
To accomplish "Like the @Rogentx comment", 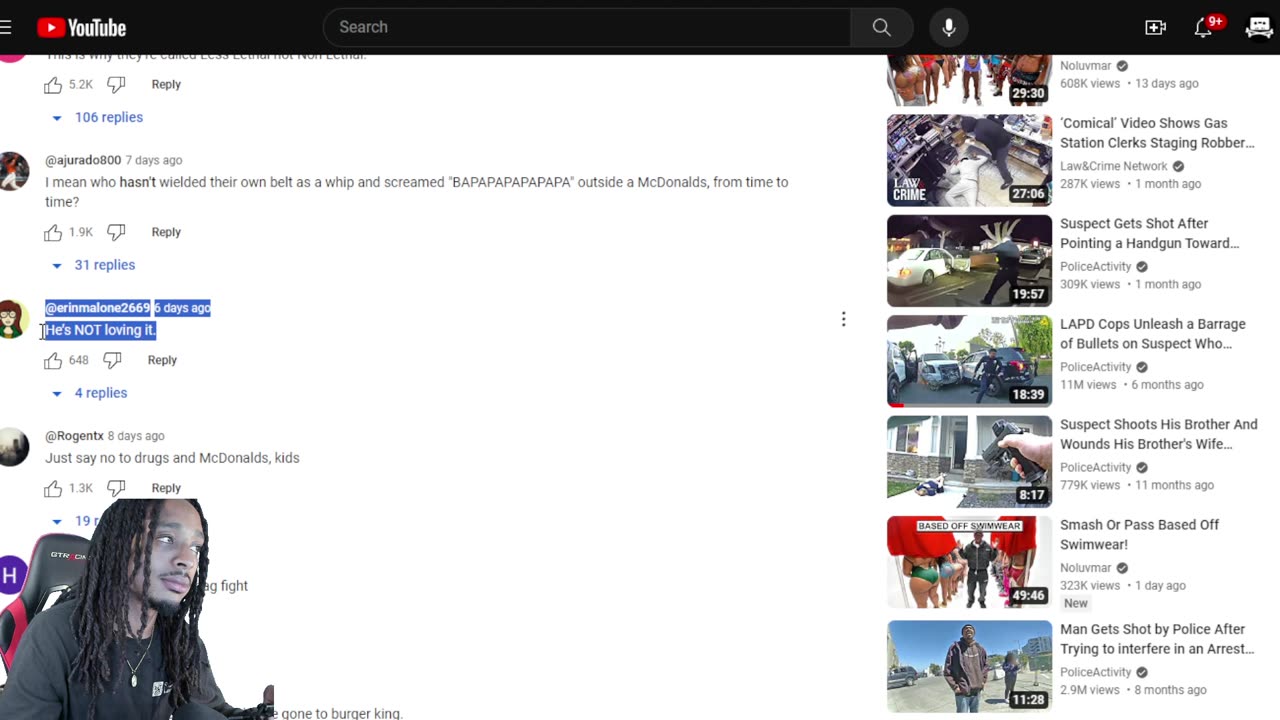I will [53, 488].
